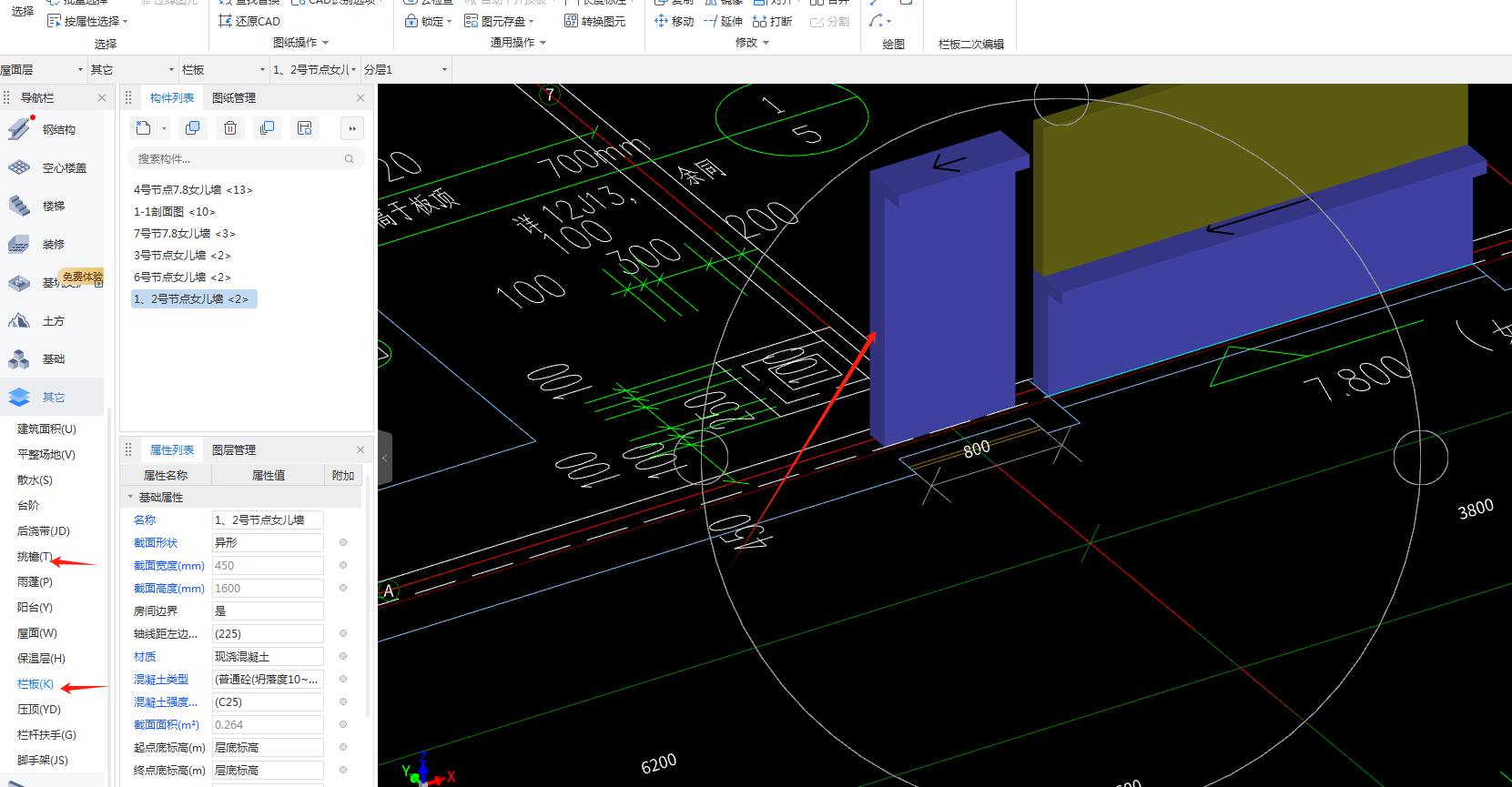Copy the selected component
Screen dimensions: 1512x787
(x=192, y=128)
